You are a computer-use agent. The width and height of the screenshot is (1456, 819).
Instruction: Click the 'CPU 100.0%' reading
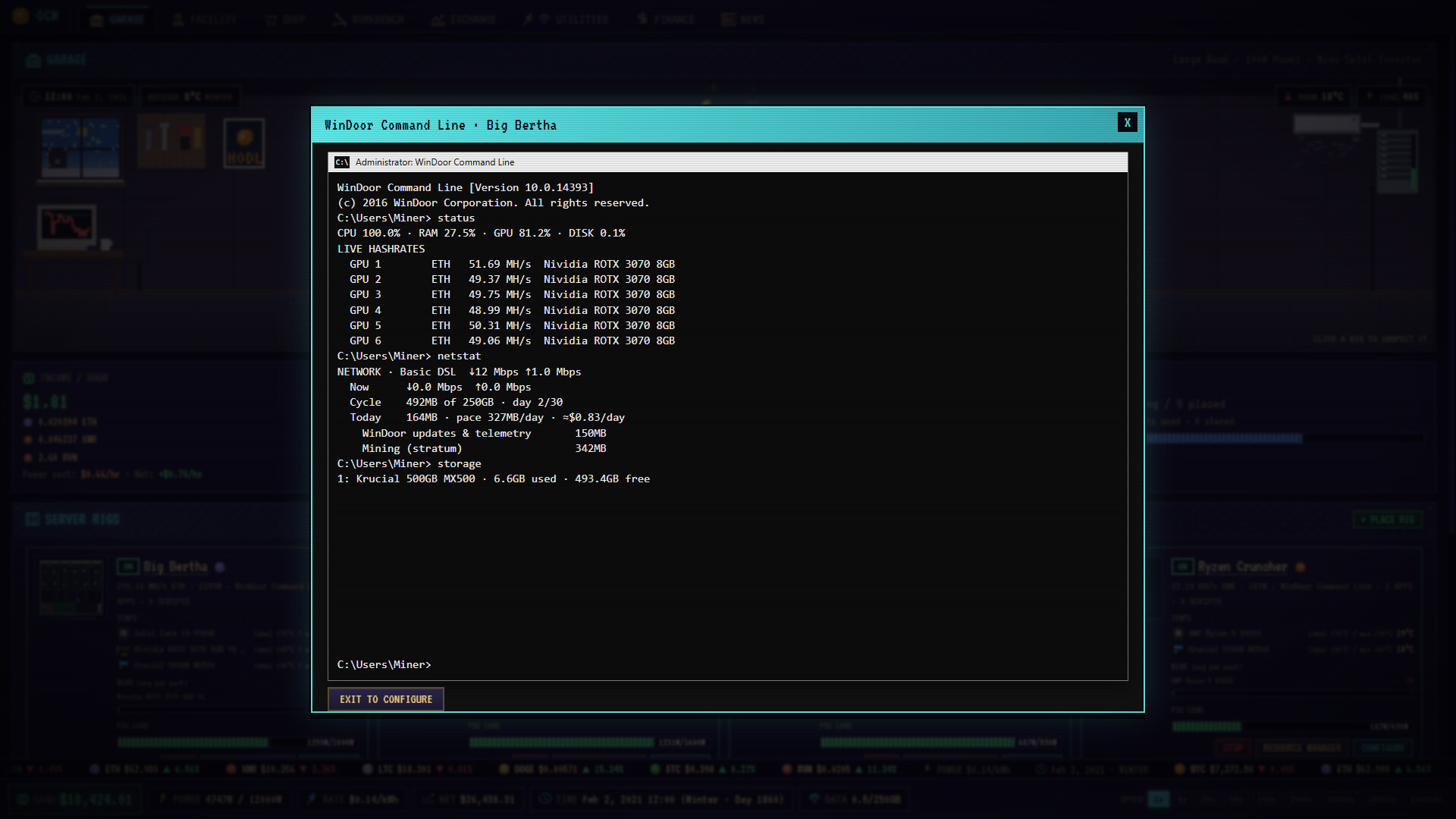(369, 233)
